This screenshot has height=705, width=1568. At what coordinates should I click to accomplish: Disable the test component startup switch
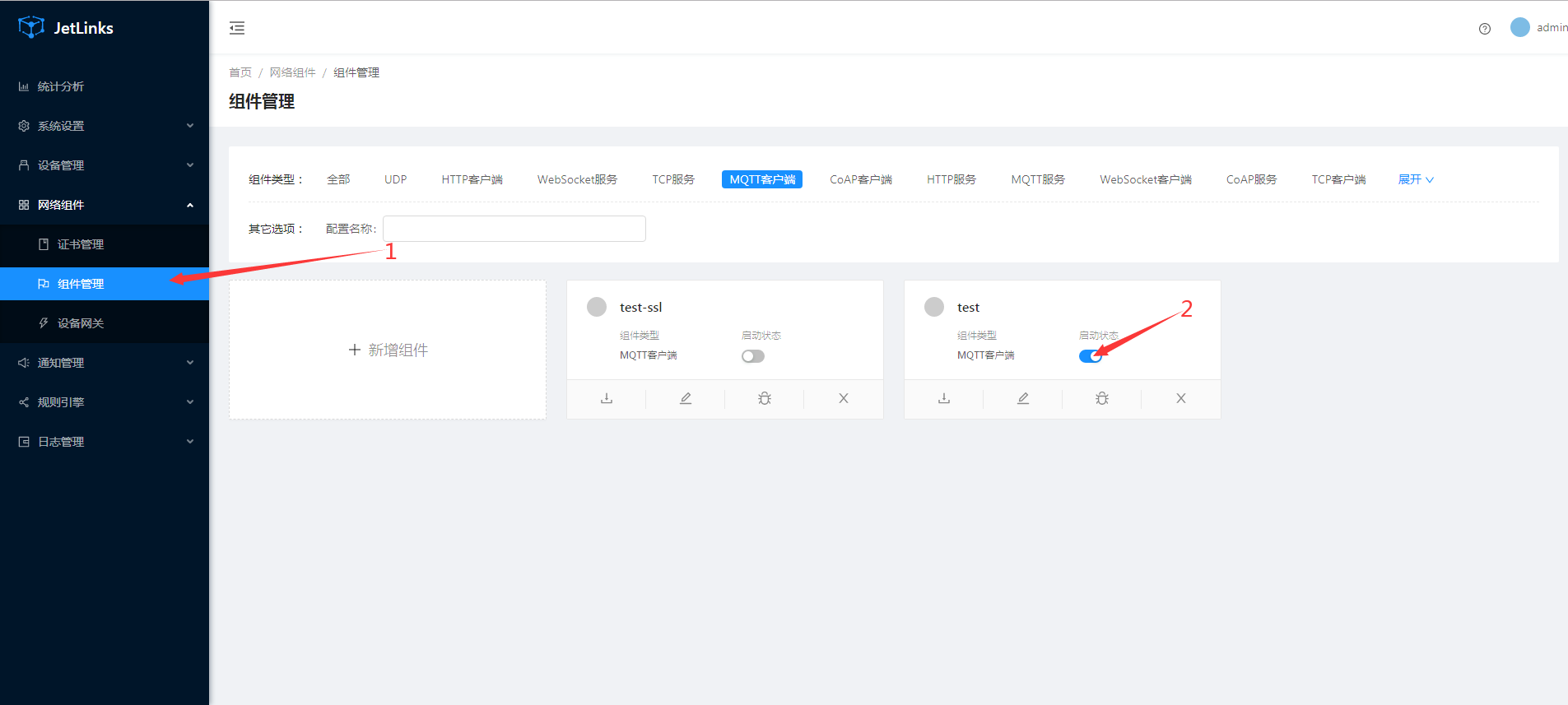[x=1090, y=356]
